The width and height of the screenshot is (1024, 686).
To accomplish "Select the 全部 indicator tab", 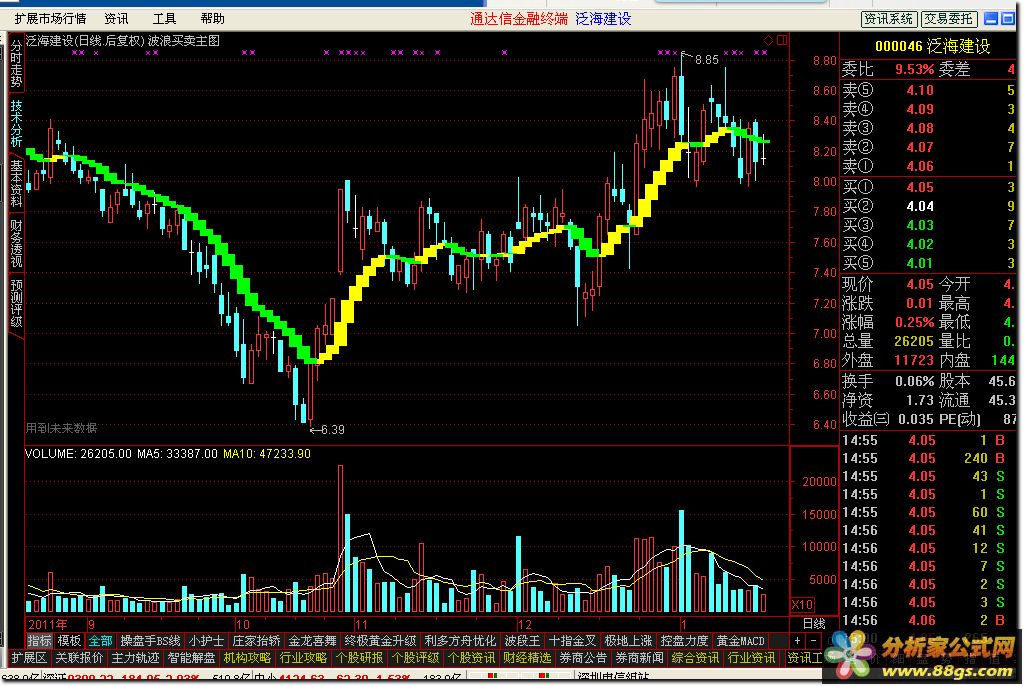I will point(101,641).
